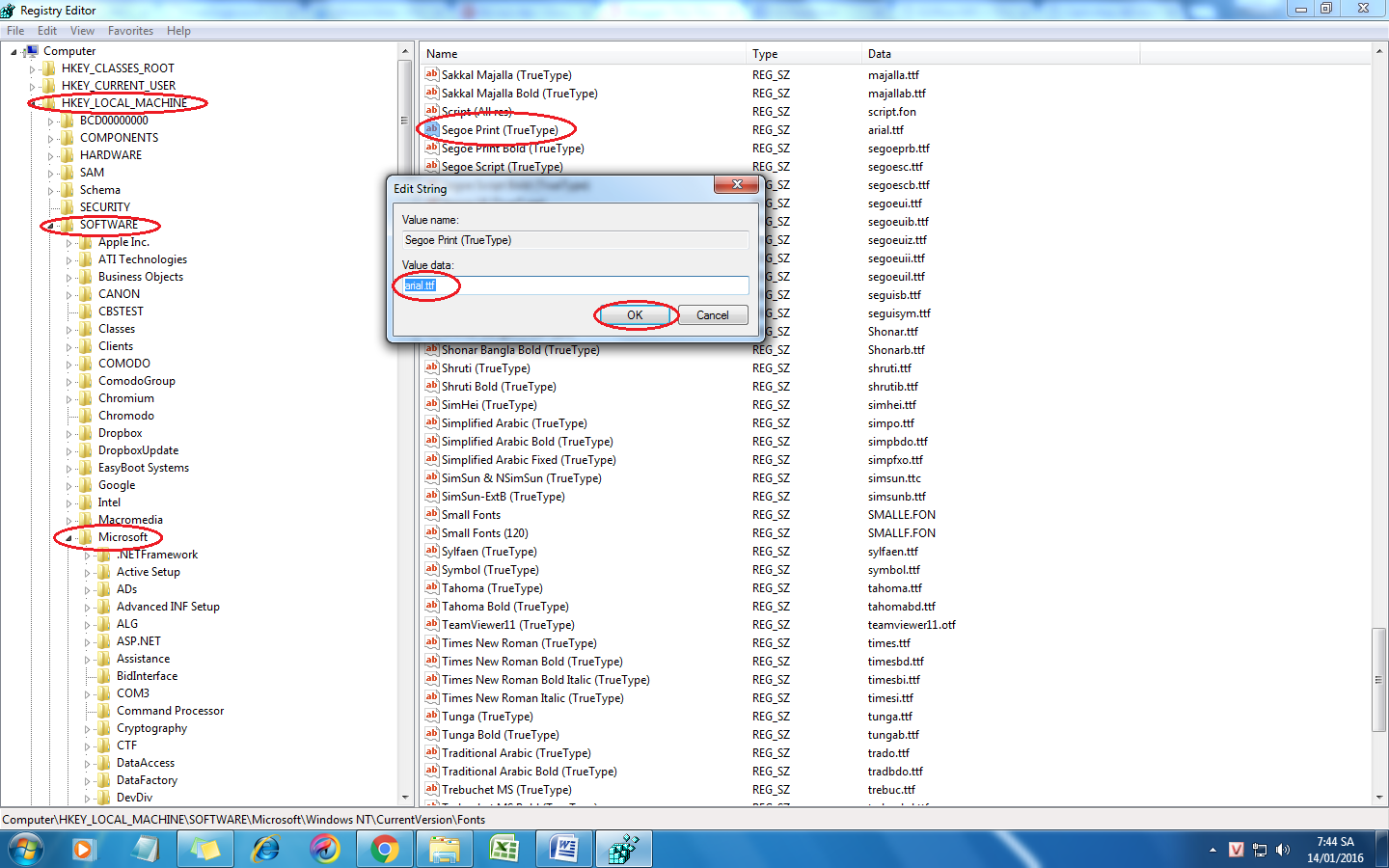The image size is (1389, 868).
Task: Open Google Chrome taskbar icon
Action: pyautogui.click(x=385, y=849)
